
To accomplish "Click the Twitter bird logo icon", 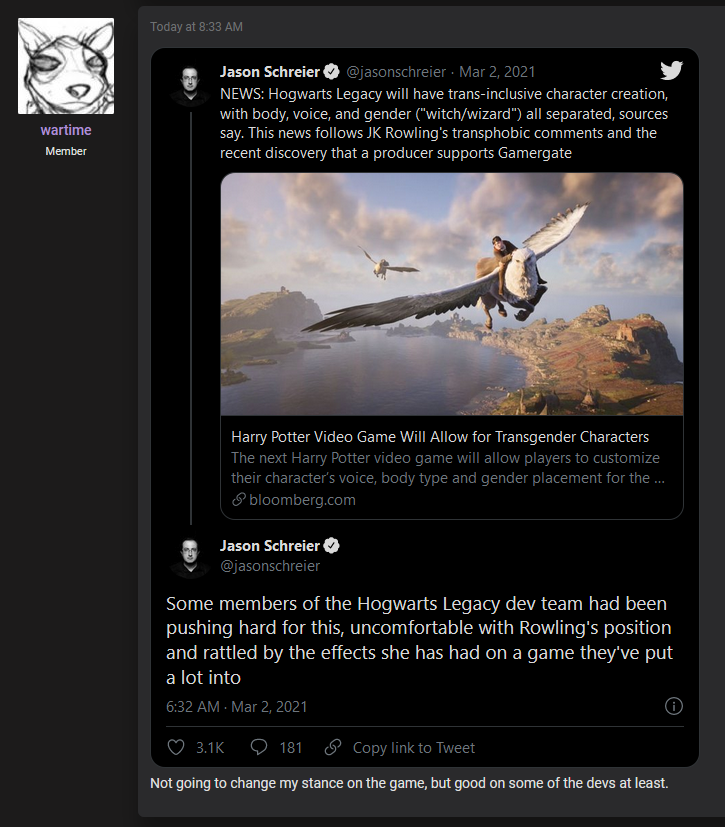I will pos(671,70).
